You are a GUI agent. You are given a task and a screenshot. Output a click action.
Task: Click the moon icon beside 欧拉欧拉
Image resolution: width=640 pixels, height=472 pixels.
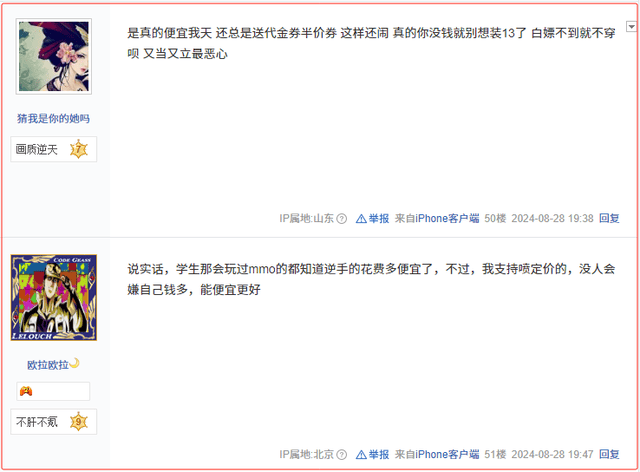(74, 363)
